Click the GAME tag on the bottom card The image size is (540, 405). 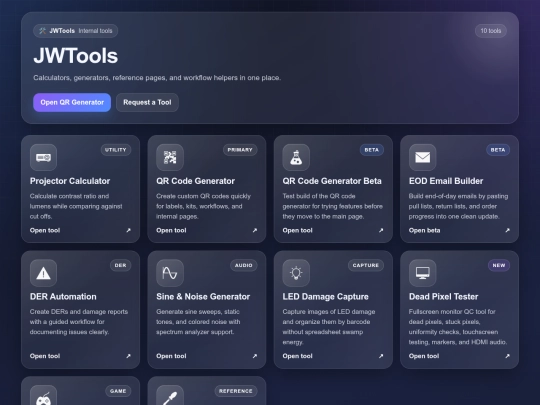point(118,391)
